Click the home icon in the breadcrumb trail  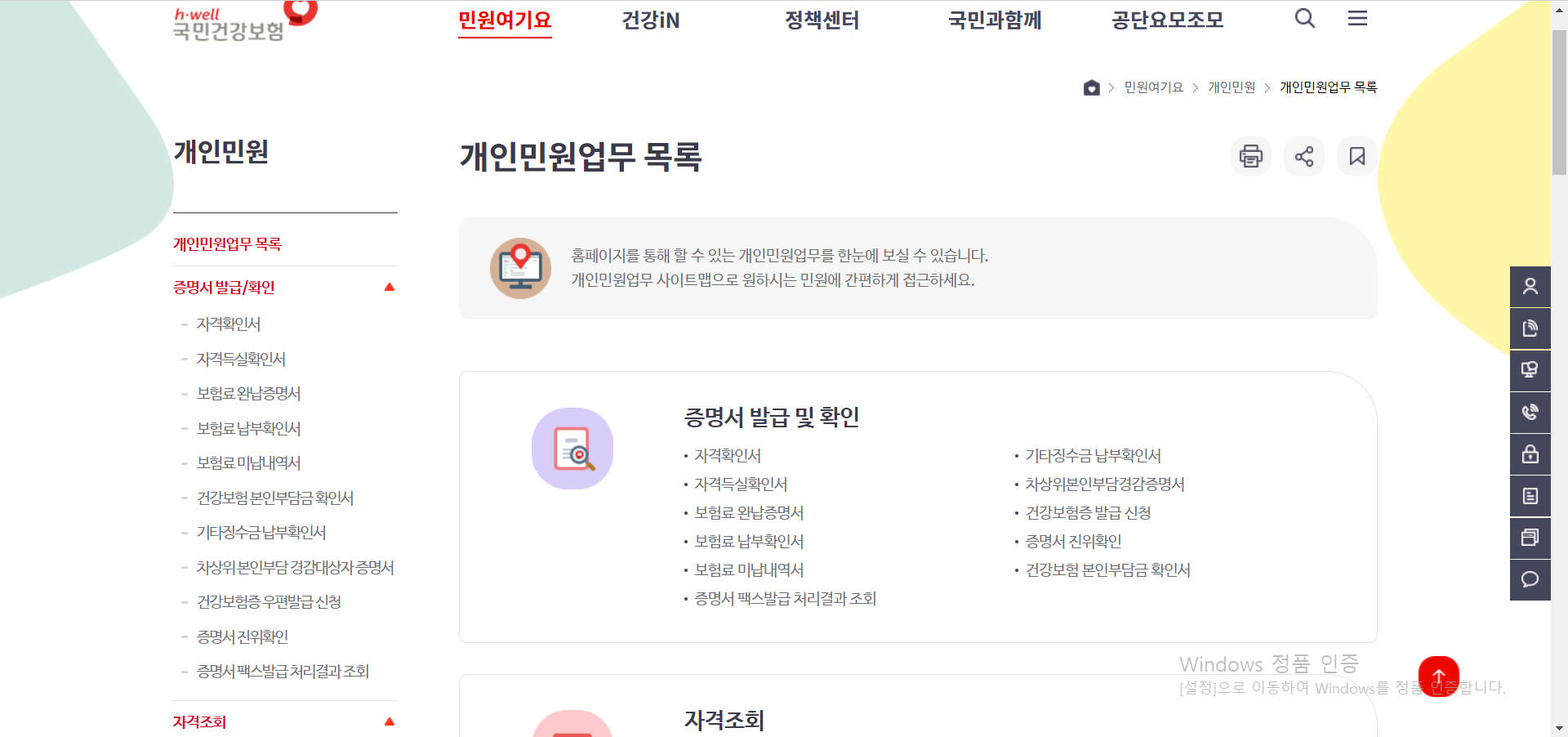1091,87
